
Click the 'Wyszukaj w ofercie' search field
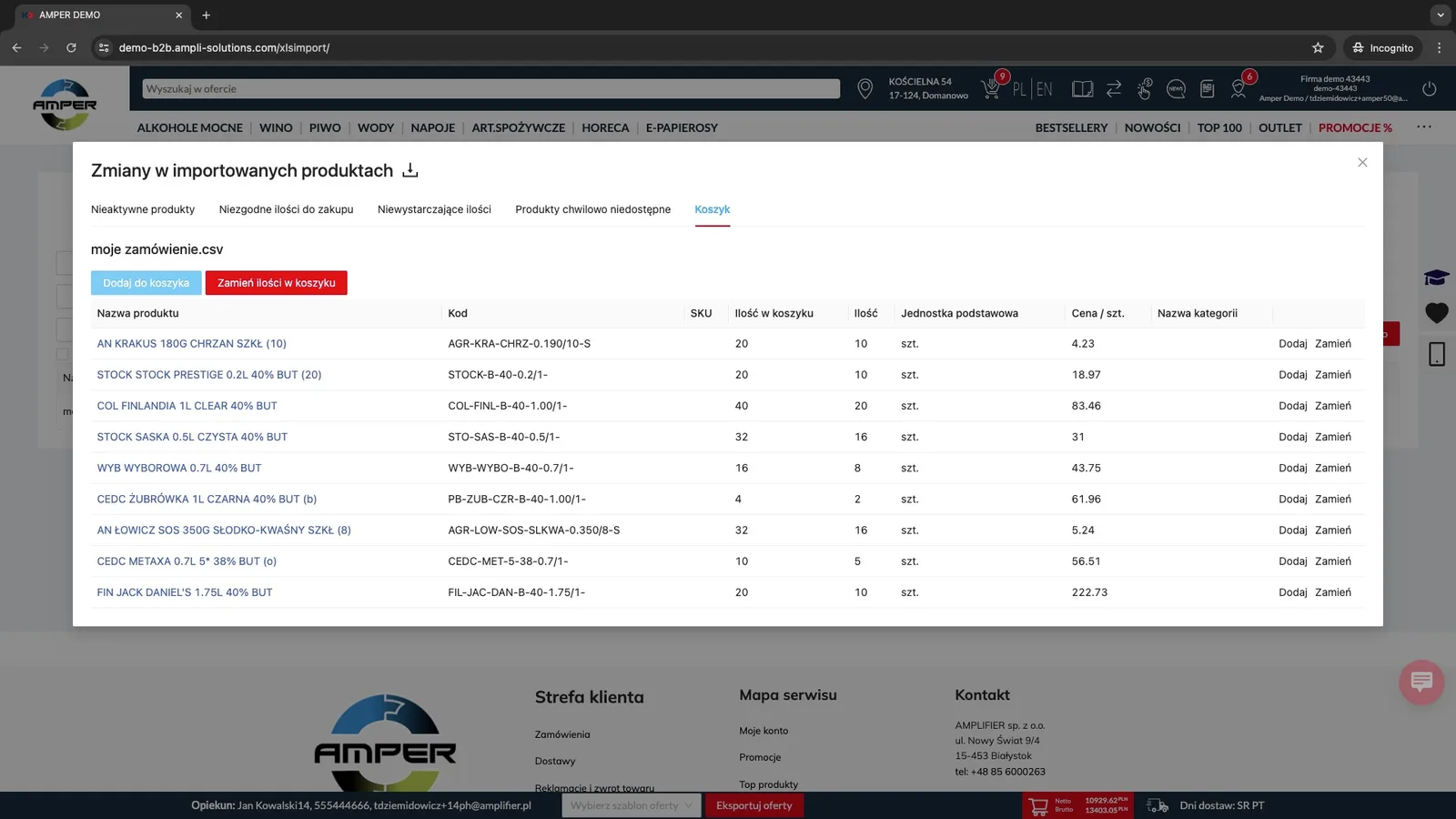(x=491, y=89)
